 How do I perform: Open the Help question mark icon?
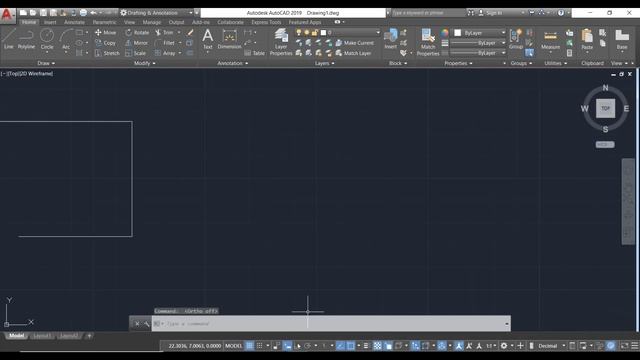[561, 13]
